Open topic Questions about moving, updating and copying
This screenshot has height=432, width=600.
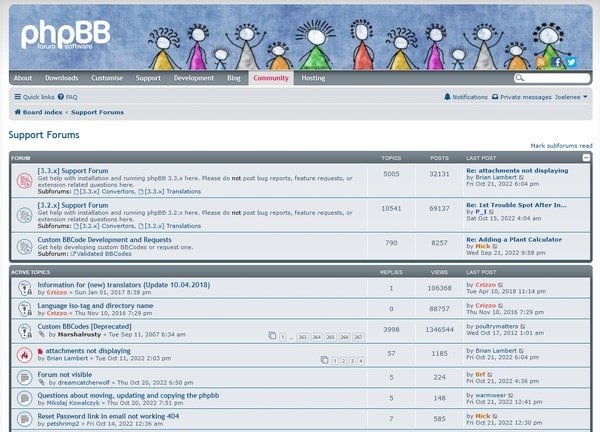[x=128, y=395]
